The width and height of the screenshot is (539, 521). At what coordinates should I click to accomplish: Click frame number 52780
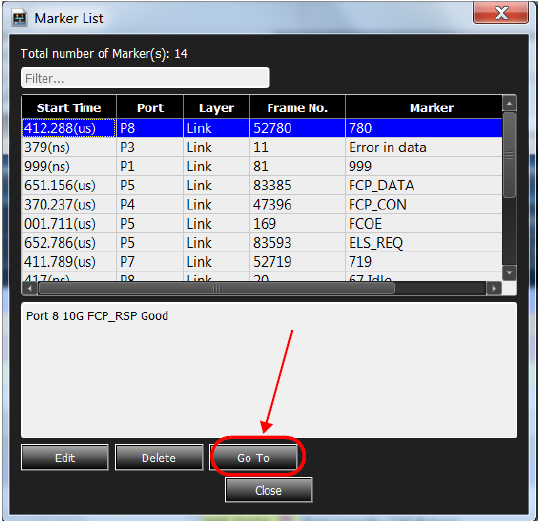click(x=297, y=128)
